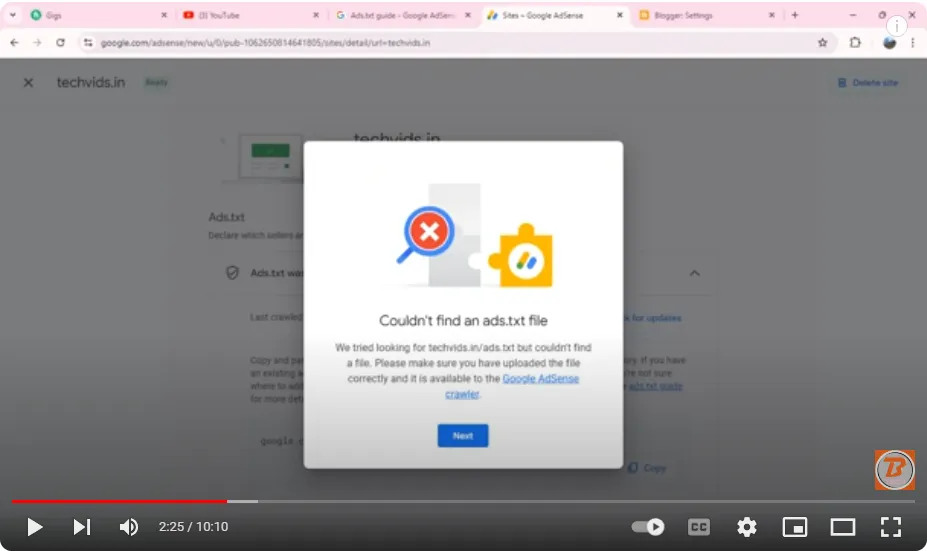Close the YouTube tab
927x551 pixels.
coord(316,15)
